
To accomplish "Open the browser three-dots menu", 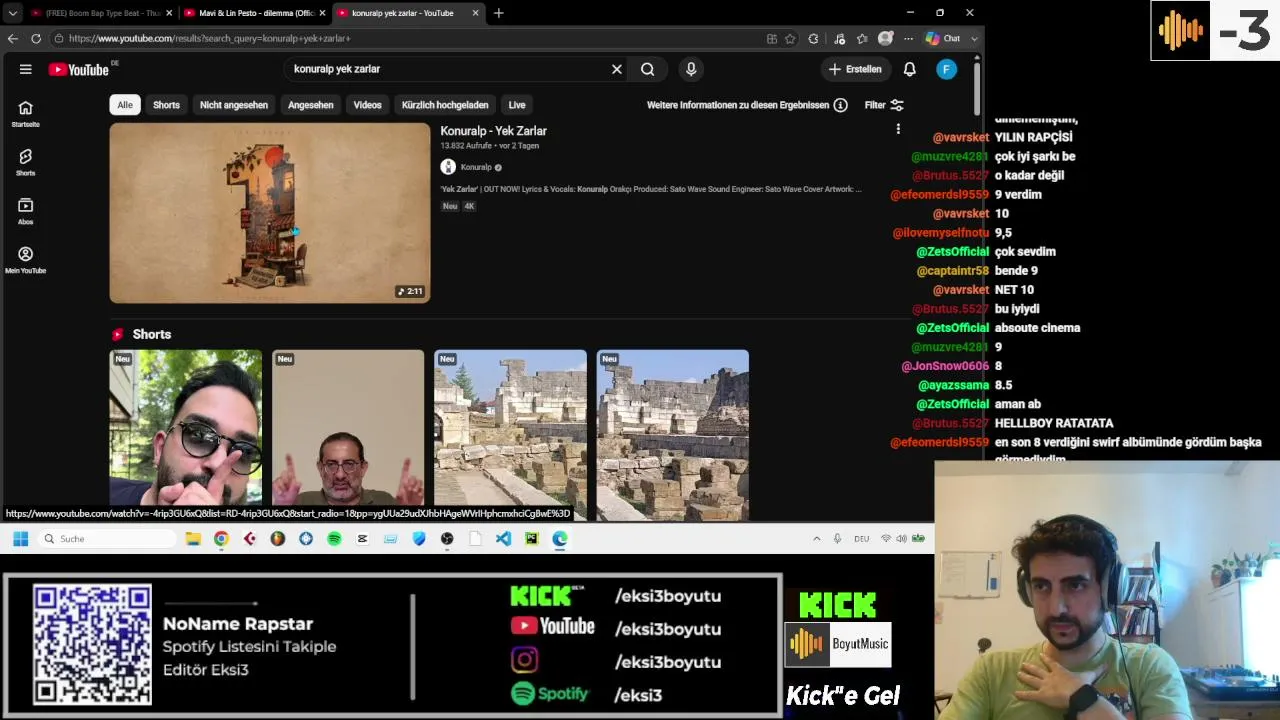I will (908, 38).
